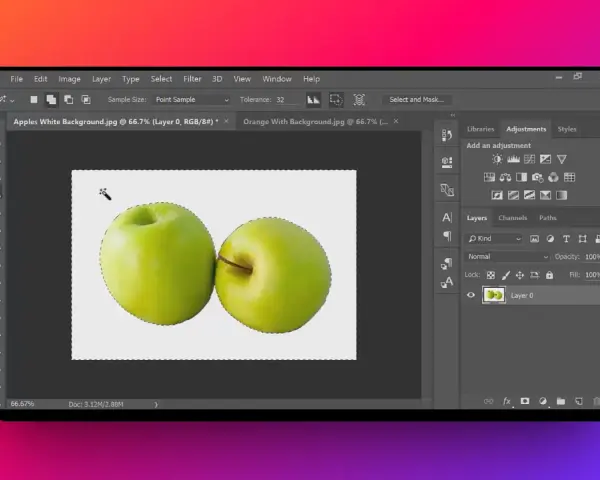This screenshot has height=480, width=600.
Task: Add a Color Balance adjustment
Action: coord(505,177)
